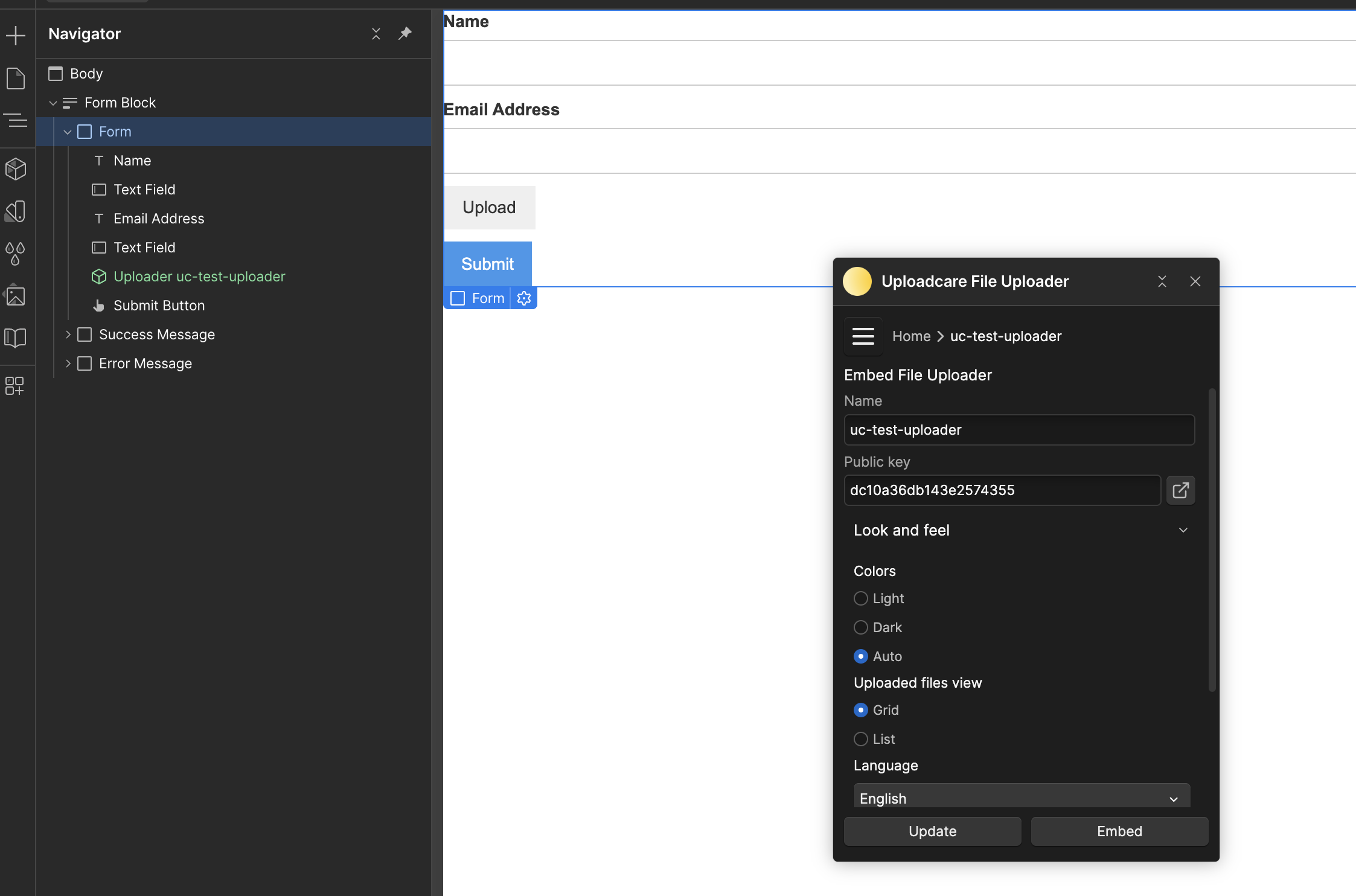Open the Language dropdown
This screenshot has width=1356, height=896.
(x=1020, y=796)
